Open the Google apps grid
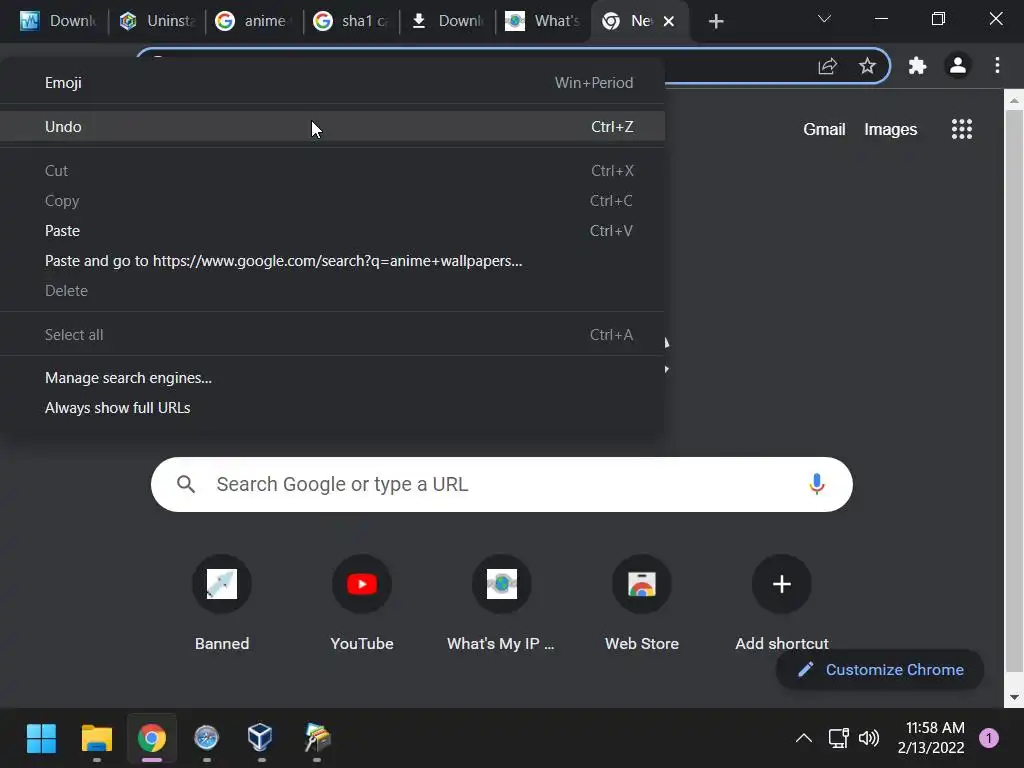 962,129
